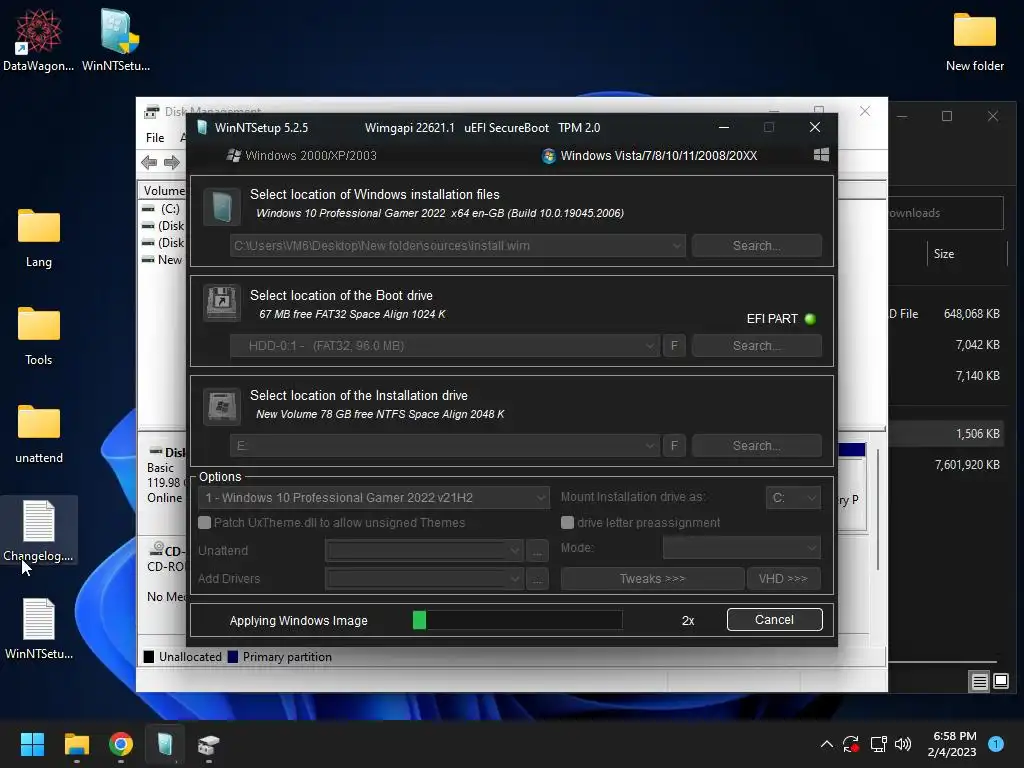Expand the HDD-0:1 boot drive dropdown
1024x768 pixels.
click(x=650, y=345)
